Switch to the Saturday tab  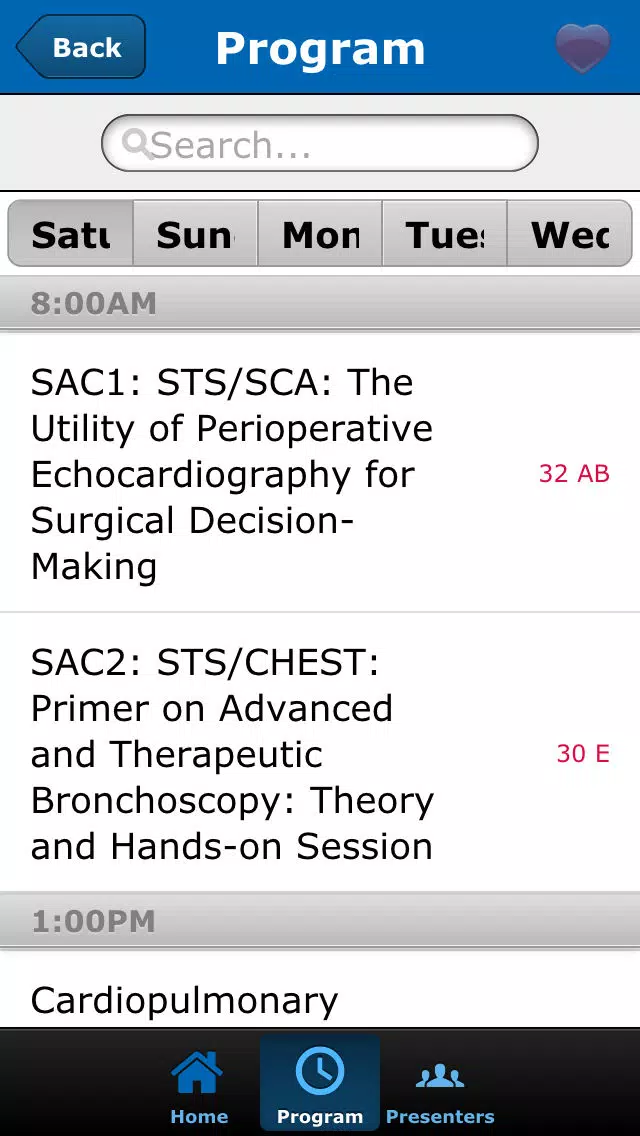[x=70, y=234]
